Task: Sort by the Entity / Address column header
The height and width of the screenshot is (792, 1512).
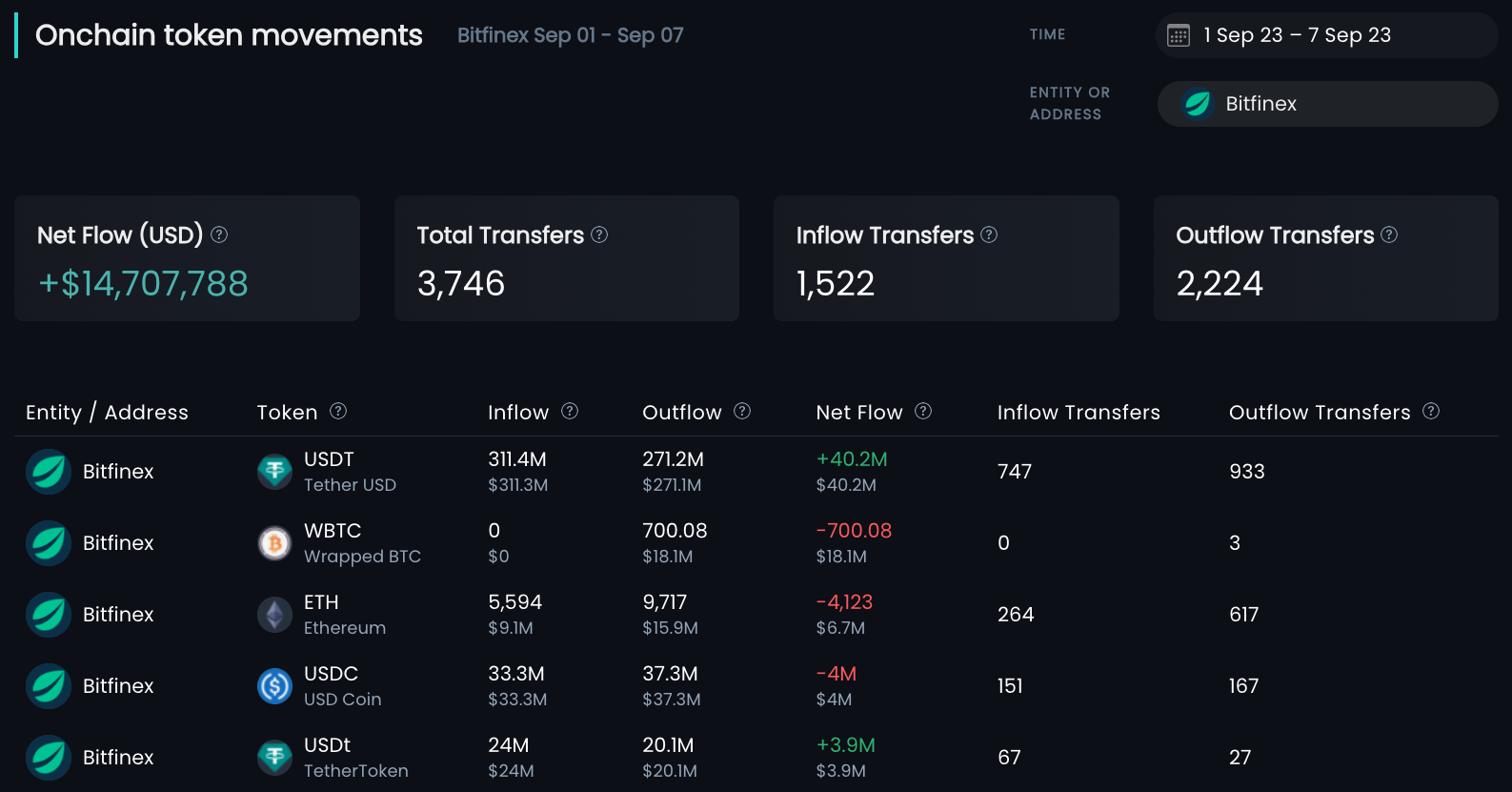Action: tap(107, 413)
